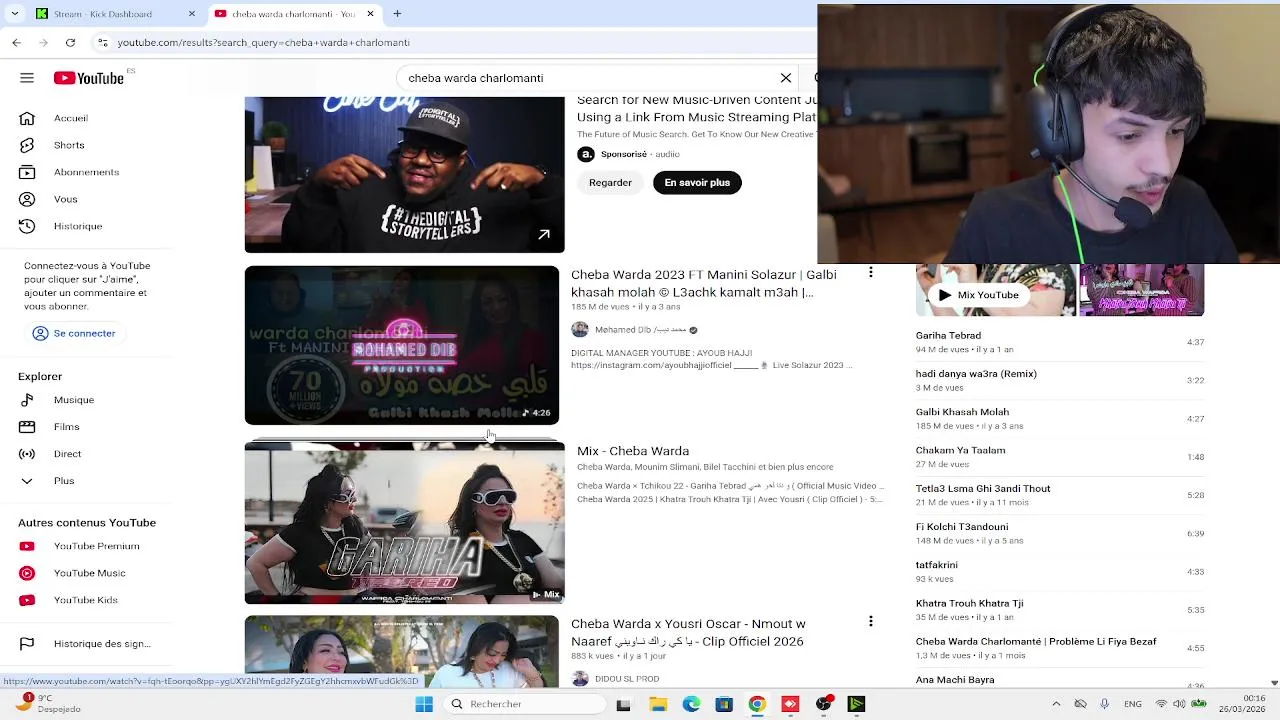Open the Vous sidebar entry
The width and height of the screenshot is (1280, 720).
[x=65, y=200]
